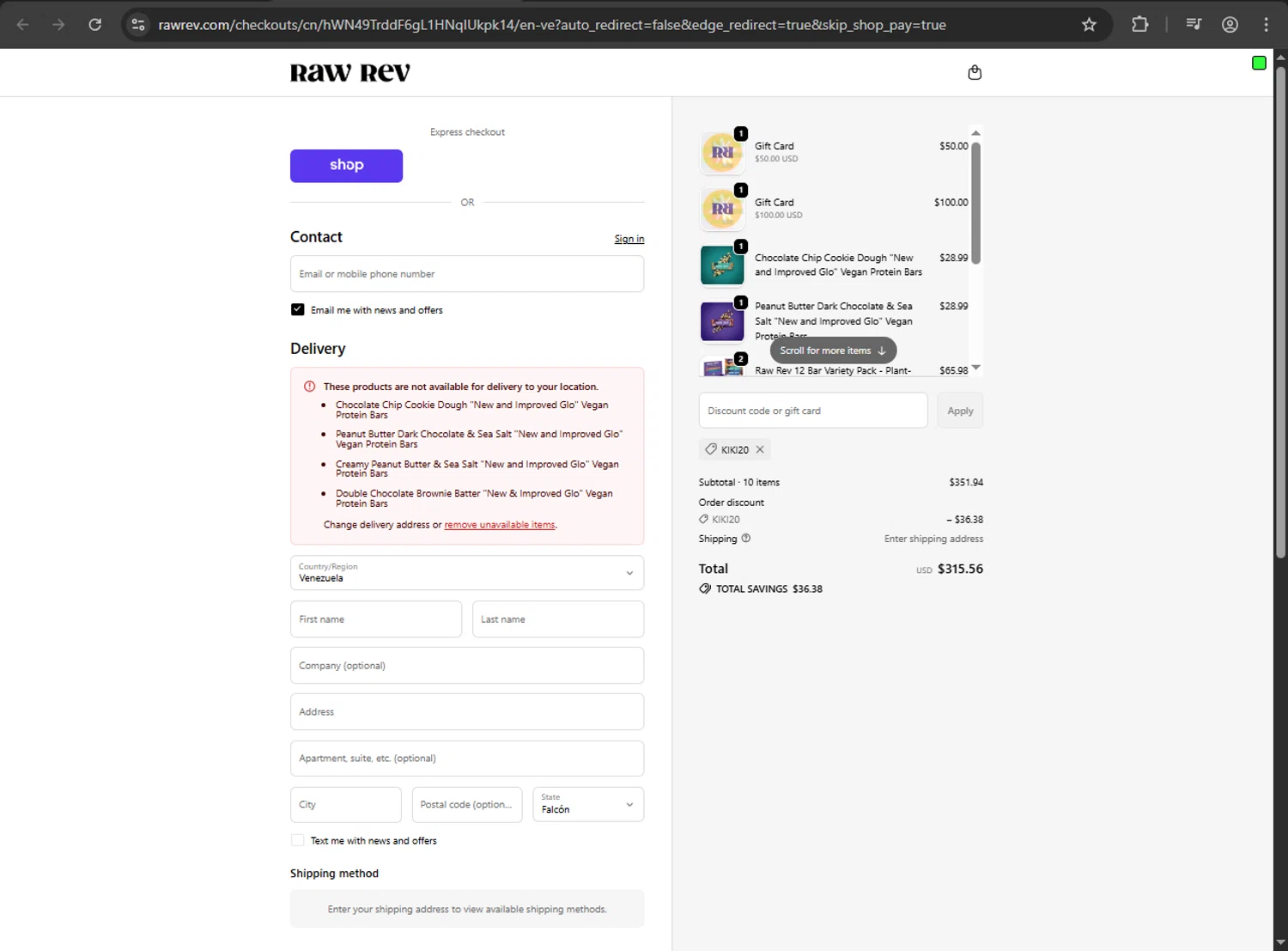Click the Apply discount button
Image resolution: width=1288 pixels, height=951 pixels.
(960, 411)
